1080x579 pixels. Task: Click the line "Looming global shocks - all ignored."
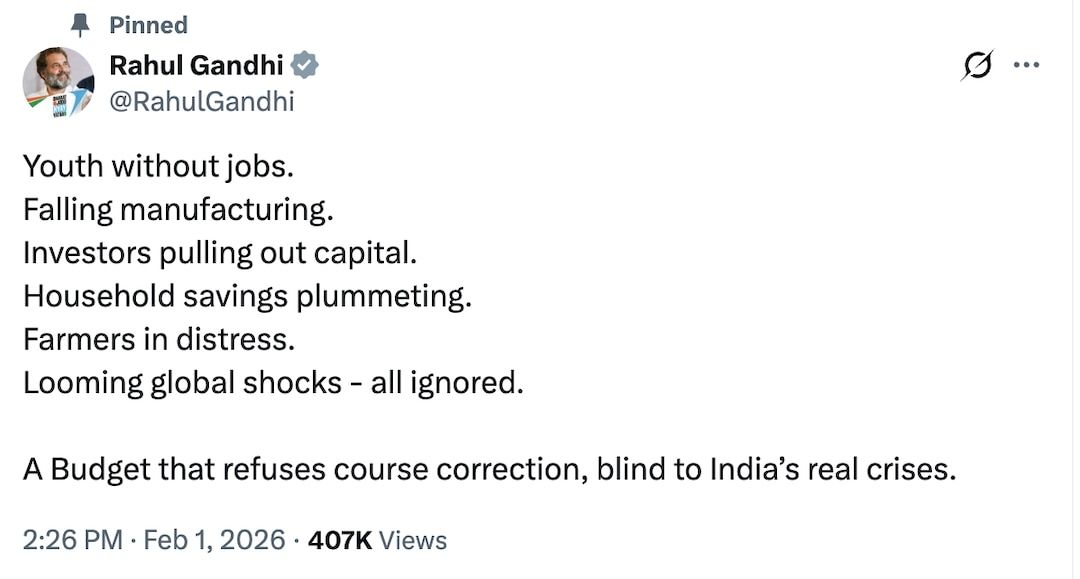[272, 383]
